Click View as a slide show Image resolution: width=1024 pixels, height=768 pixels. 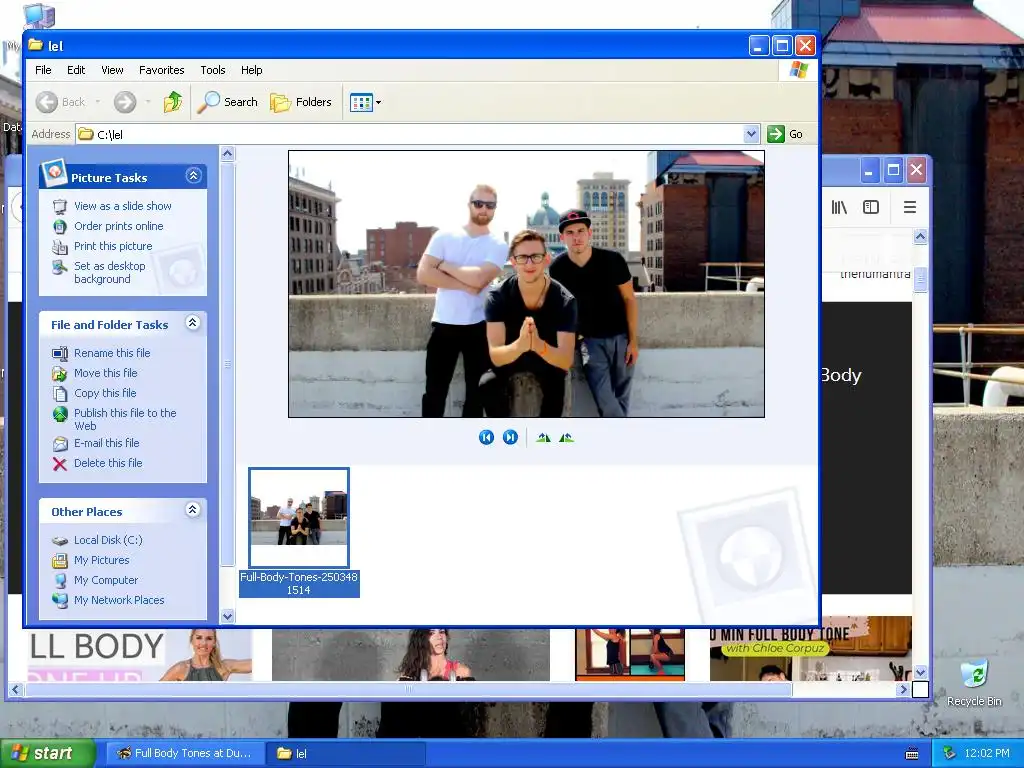point(123,206)
